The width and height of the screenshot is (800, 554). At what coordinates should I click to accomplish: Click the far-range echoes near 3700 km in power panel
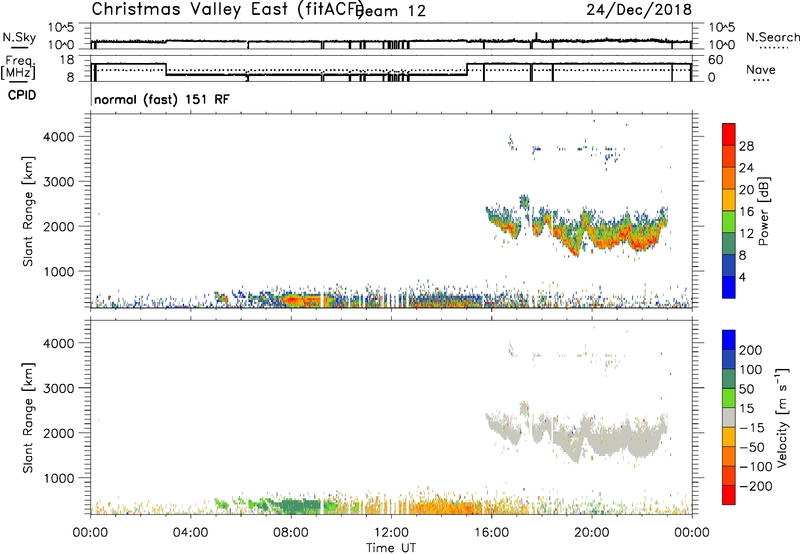(x=566, y=149)
